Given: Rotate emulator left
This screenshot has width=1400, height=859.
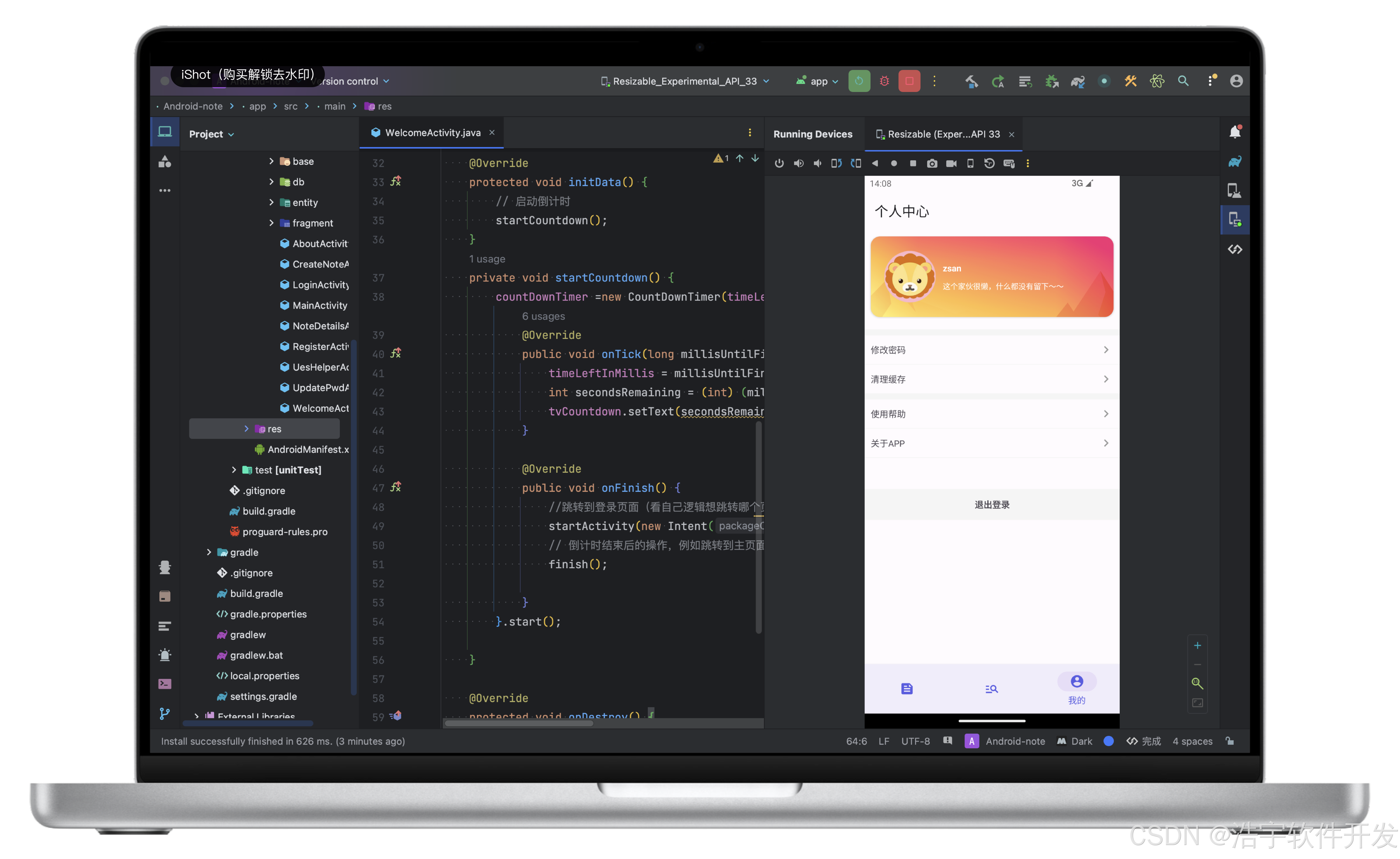Looking at the screenshot, I should 837,164.
